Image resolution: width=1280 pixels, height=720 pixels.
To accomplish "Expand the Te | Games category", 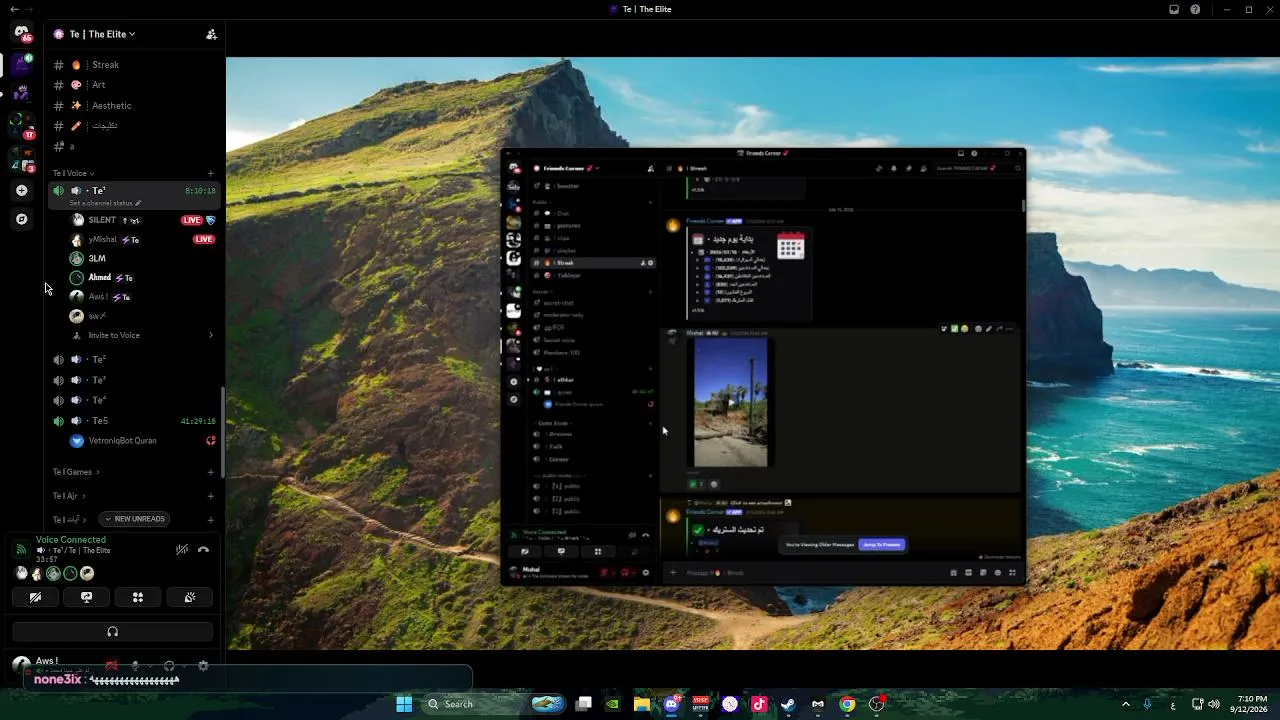I will point(73,472).
